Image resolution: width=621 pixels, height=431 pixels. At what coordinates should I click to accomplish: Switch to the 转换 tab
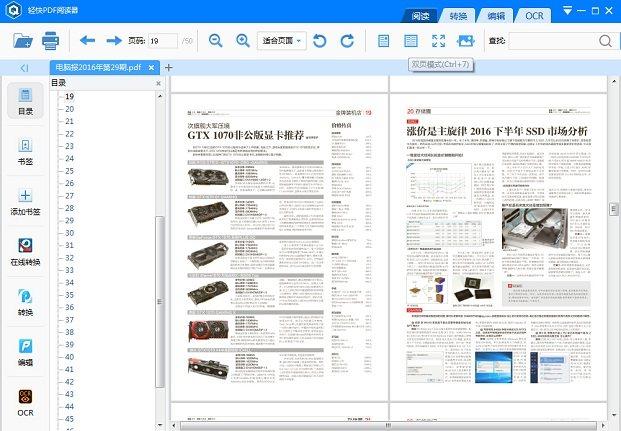pyautogui.click(x=458, y=15)
